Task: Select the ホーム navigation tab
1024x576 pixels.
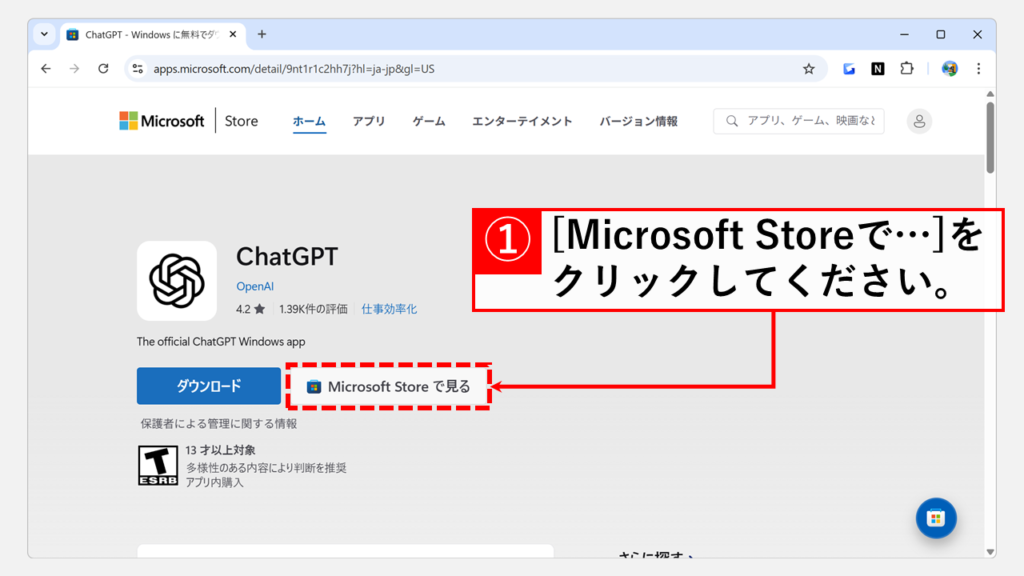Action: 309,121
